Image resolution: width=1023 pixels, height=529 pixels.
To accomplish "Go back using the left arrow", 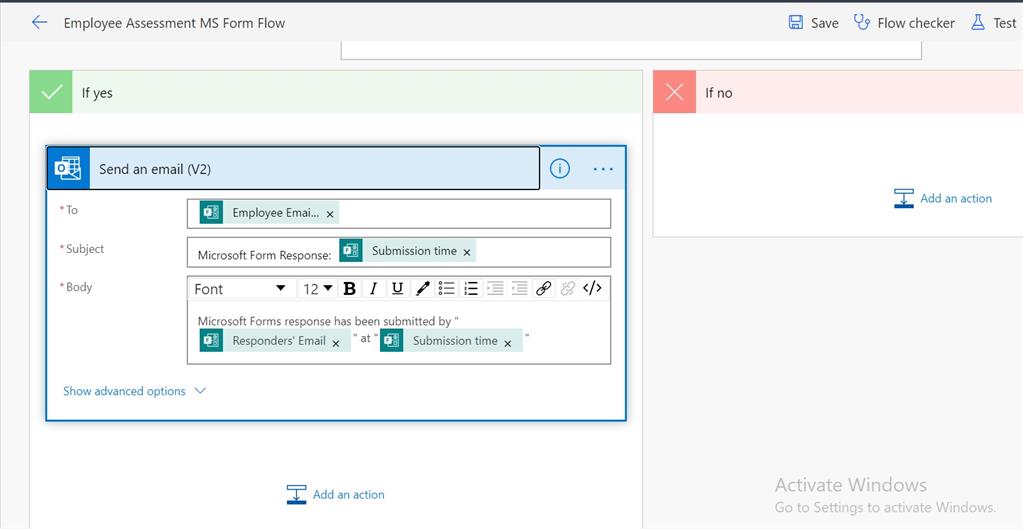I will click(x=40, y=23).
